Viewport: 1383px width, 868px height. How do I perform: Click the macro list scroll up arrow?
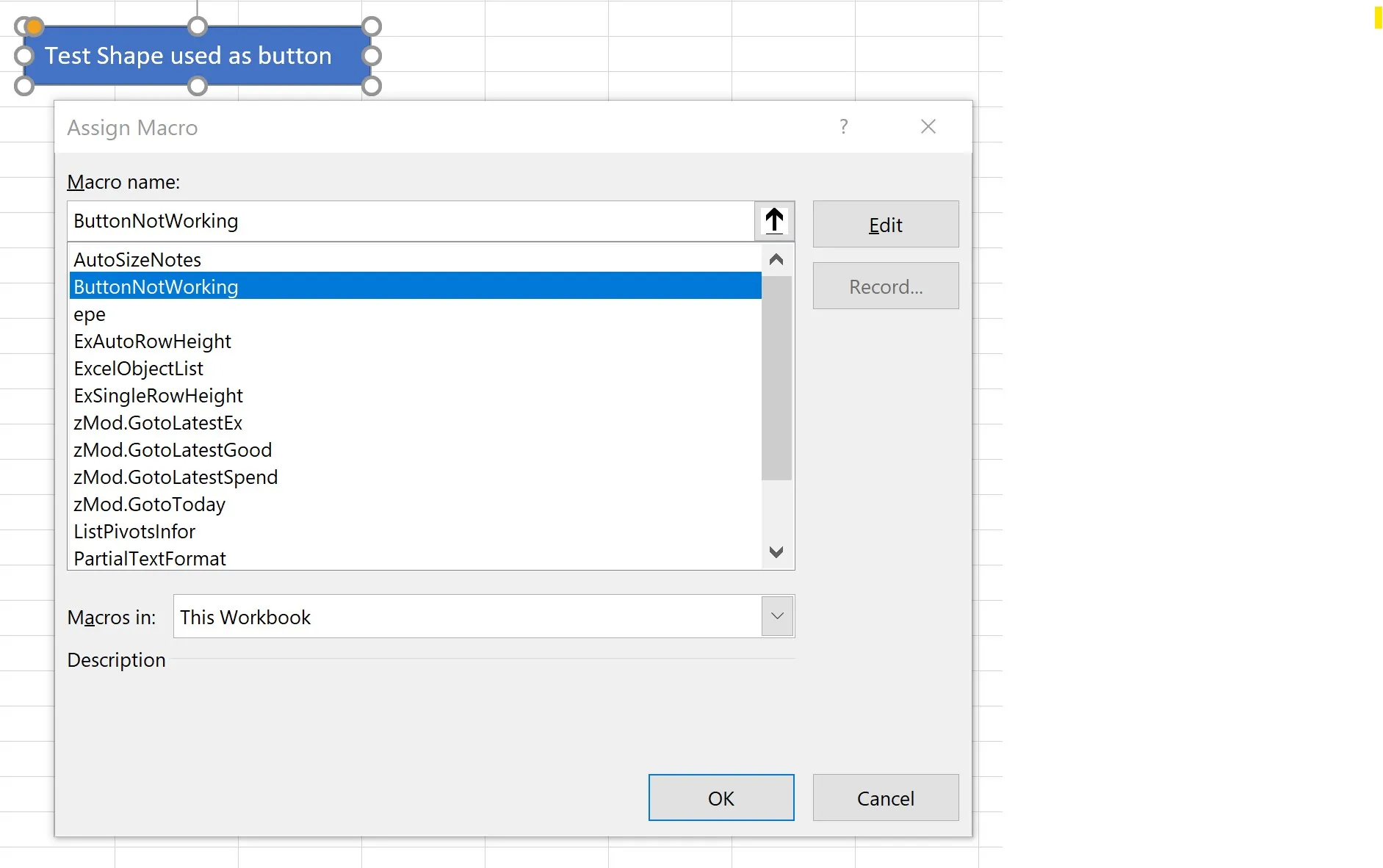(776, 260)
